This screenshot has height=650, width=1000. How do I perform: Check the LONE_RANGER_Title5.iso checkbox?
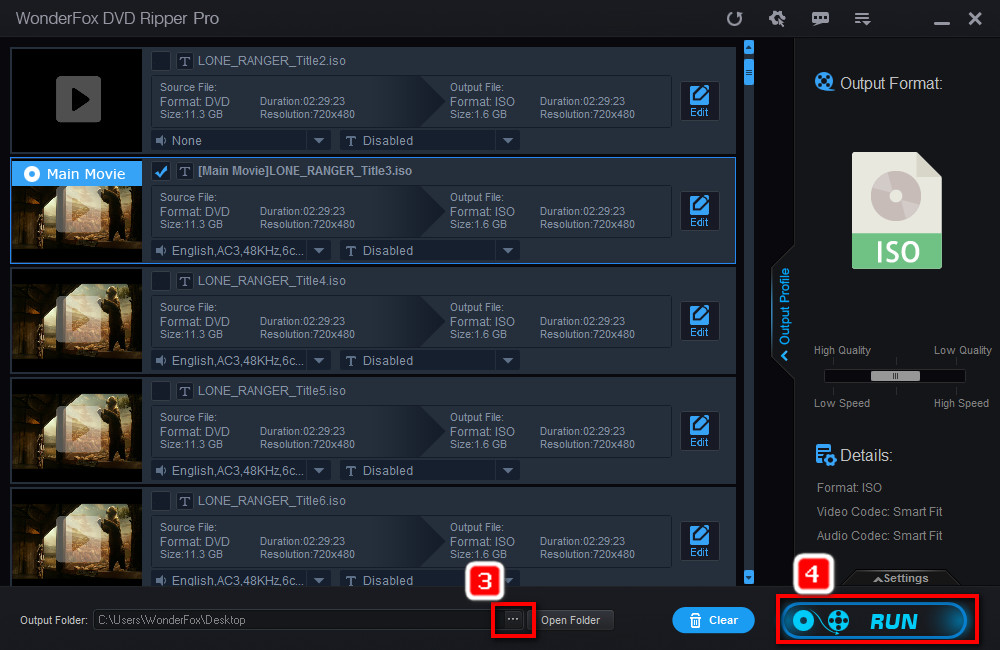pos(161,390)
